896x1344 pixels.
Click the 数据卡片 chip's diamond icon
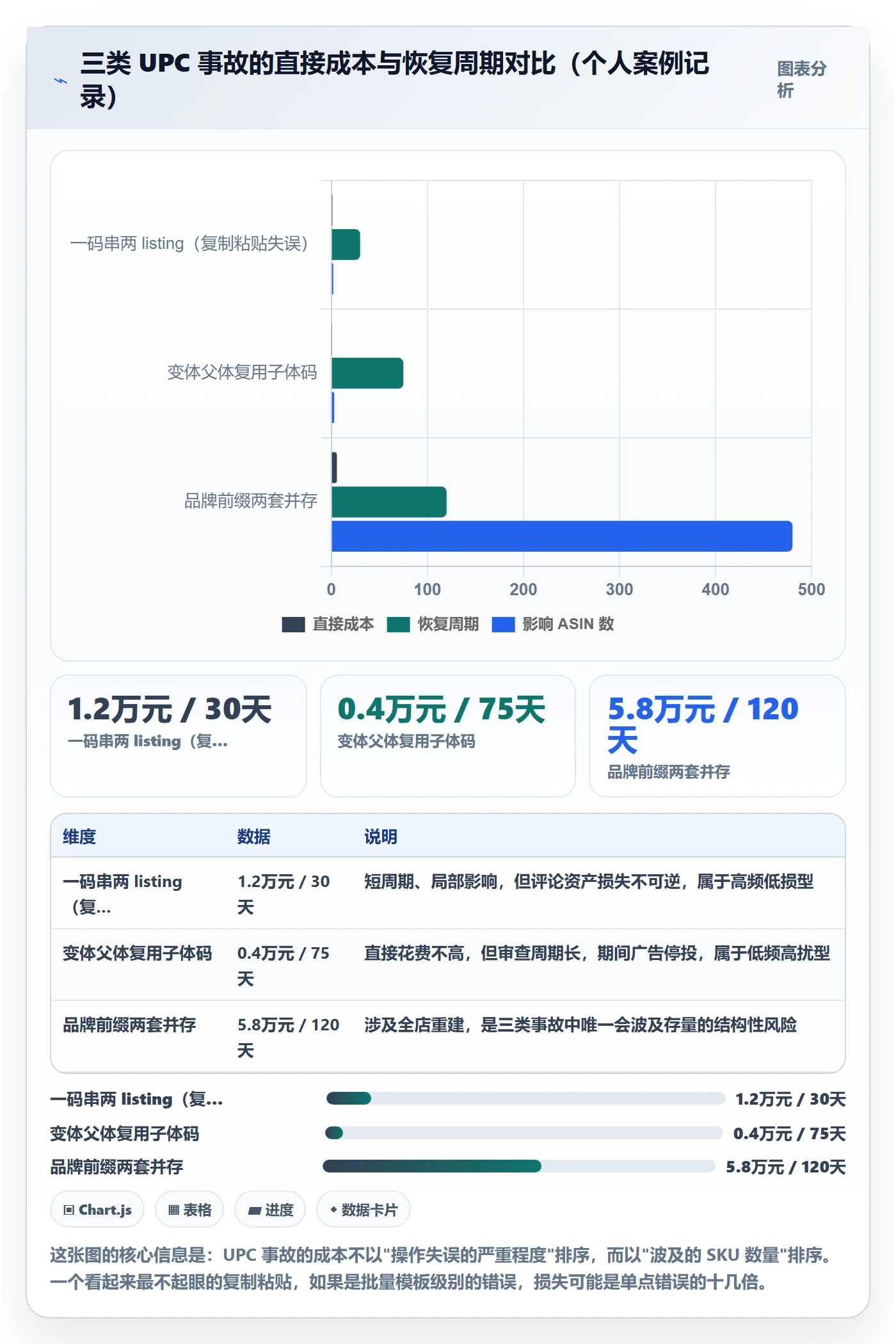(x=333, y=1210)
